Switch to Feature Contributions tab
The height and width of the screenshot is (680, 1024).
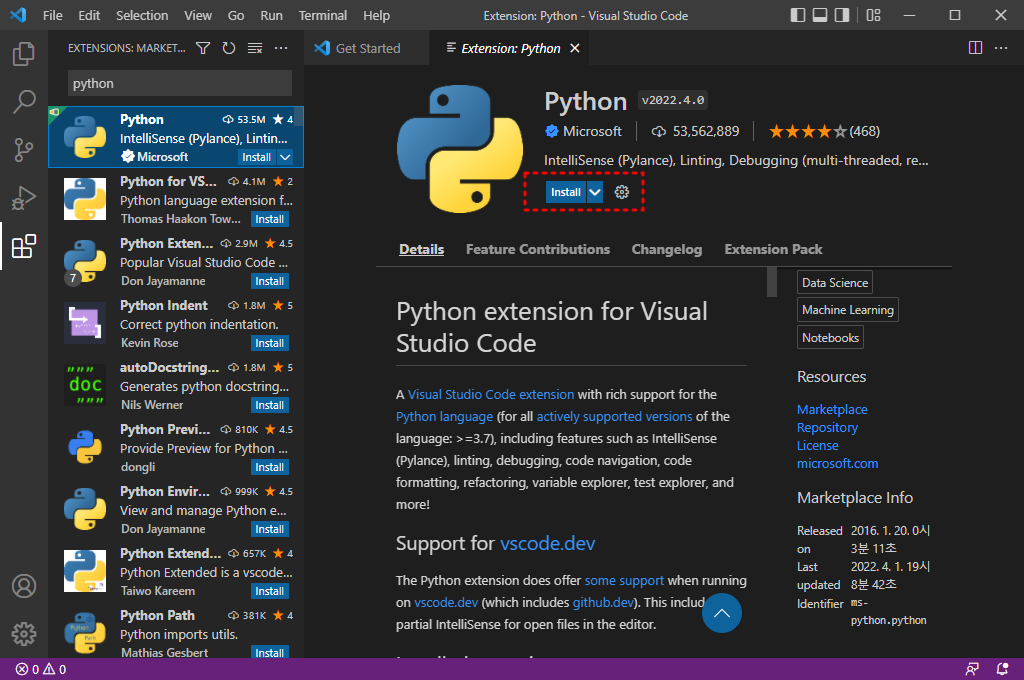[x=537, y=249]
